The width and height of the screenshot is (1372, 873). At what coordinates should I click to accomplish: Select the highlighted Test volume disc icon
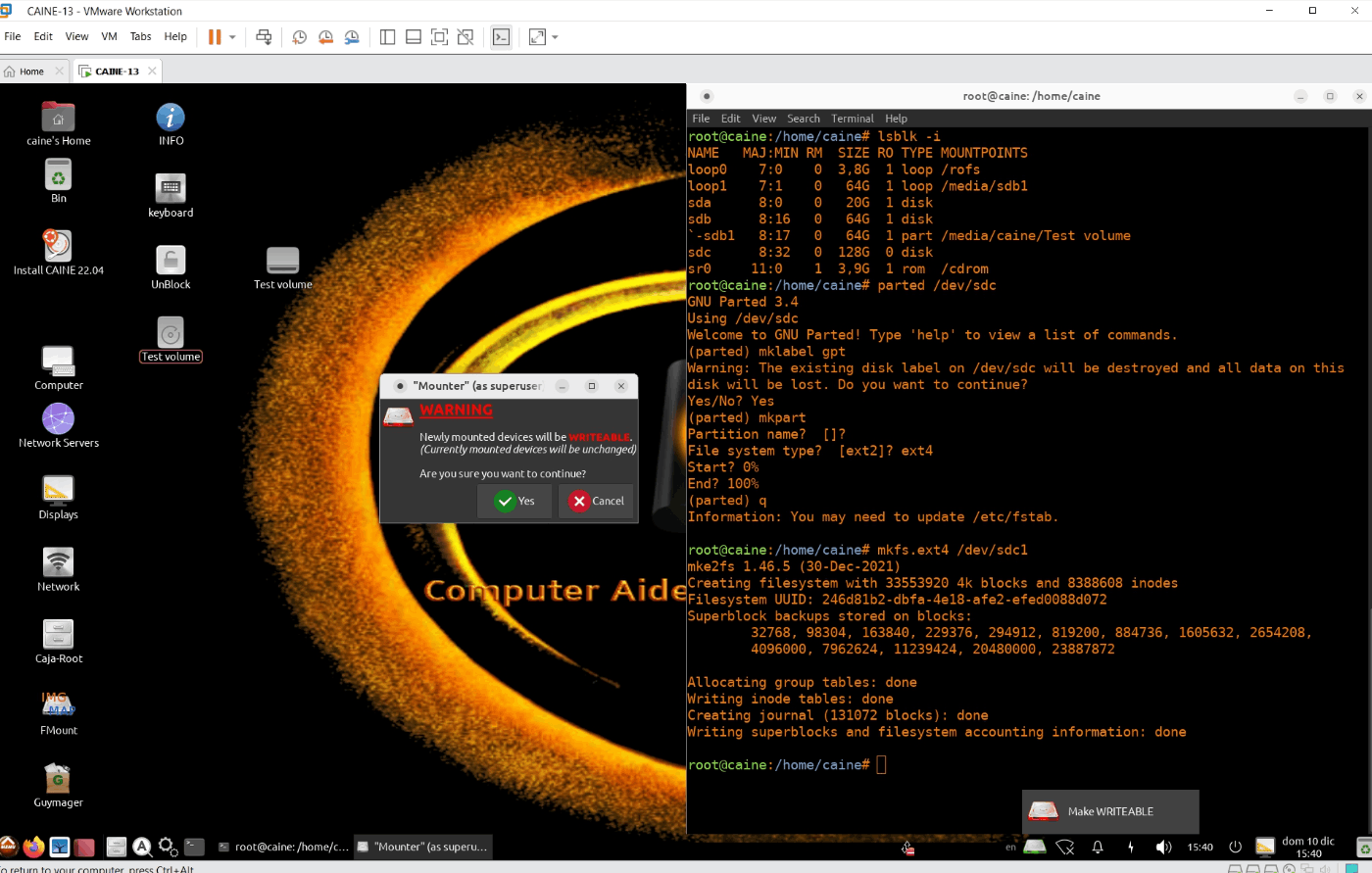pyautogui.click(x=171, y=339)
